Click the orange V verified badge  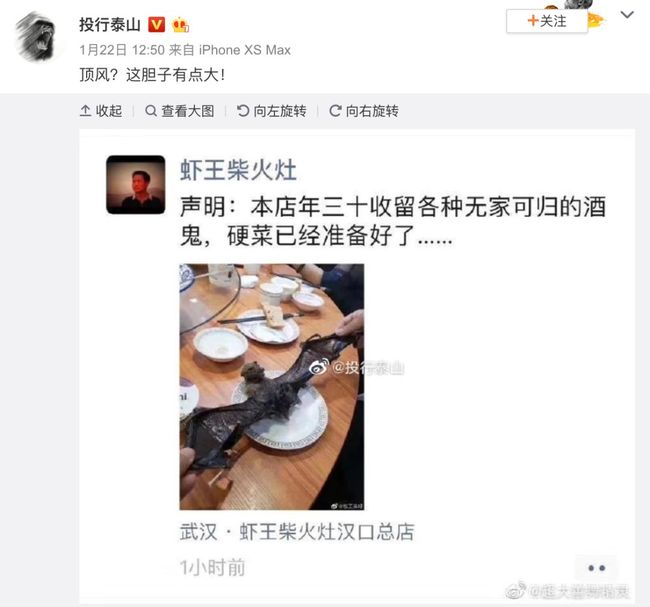157,25
